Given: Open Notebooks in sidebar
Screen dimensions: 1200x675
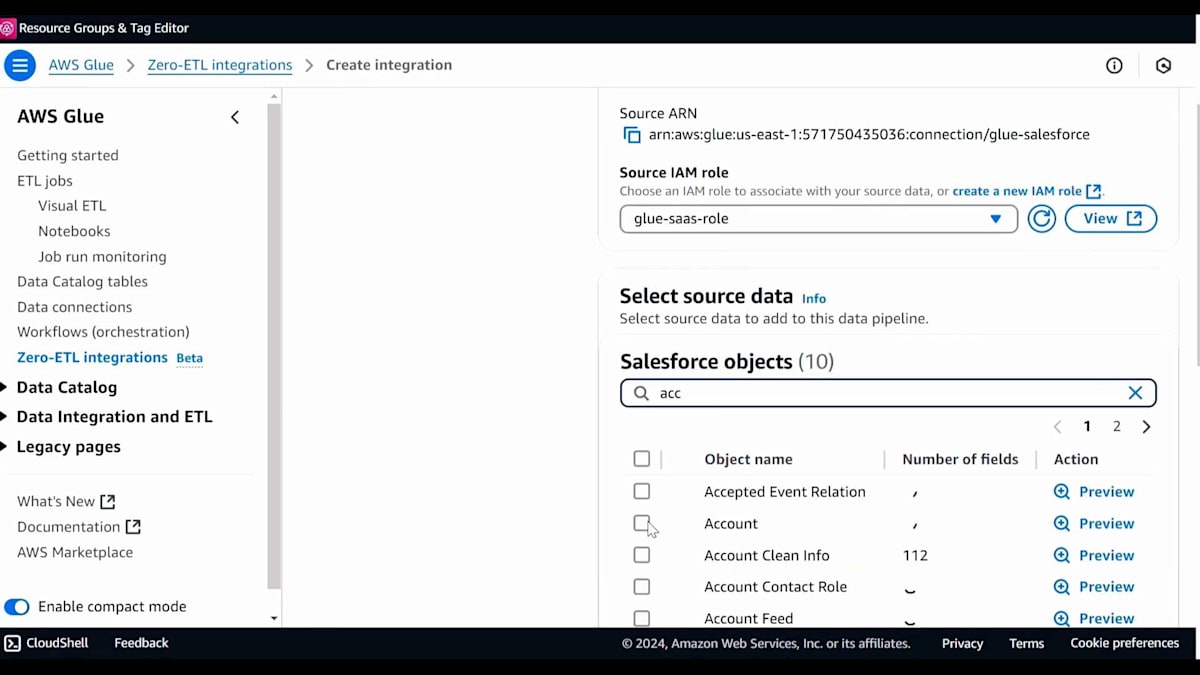Looking at the screenshot, I should click(74, 231).
